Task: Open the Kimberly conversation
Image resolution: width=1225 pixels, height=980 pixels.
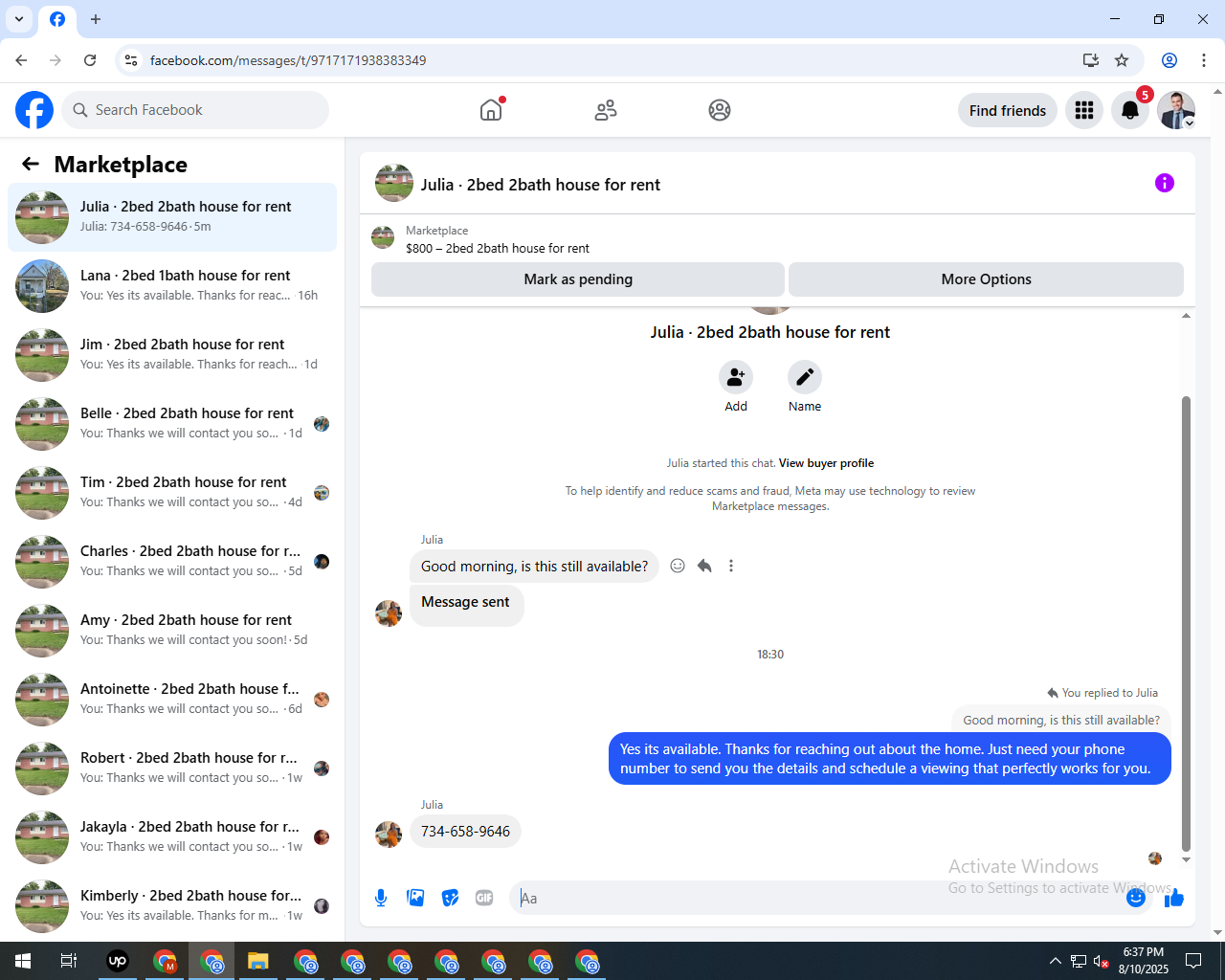Action: pyautogui.click(x=172, y=906)
